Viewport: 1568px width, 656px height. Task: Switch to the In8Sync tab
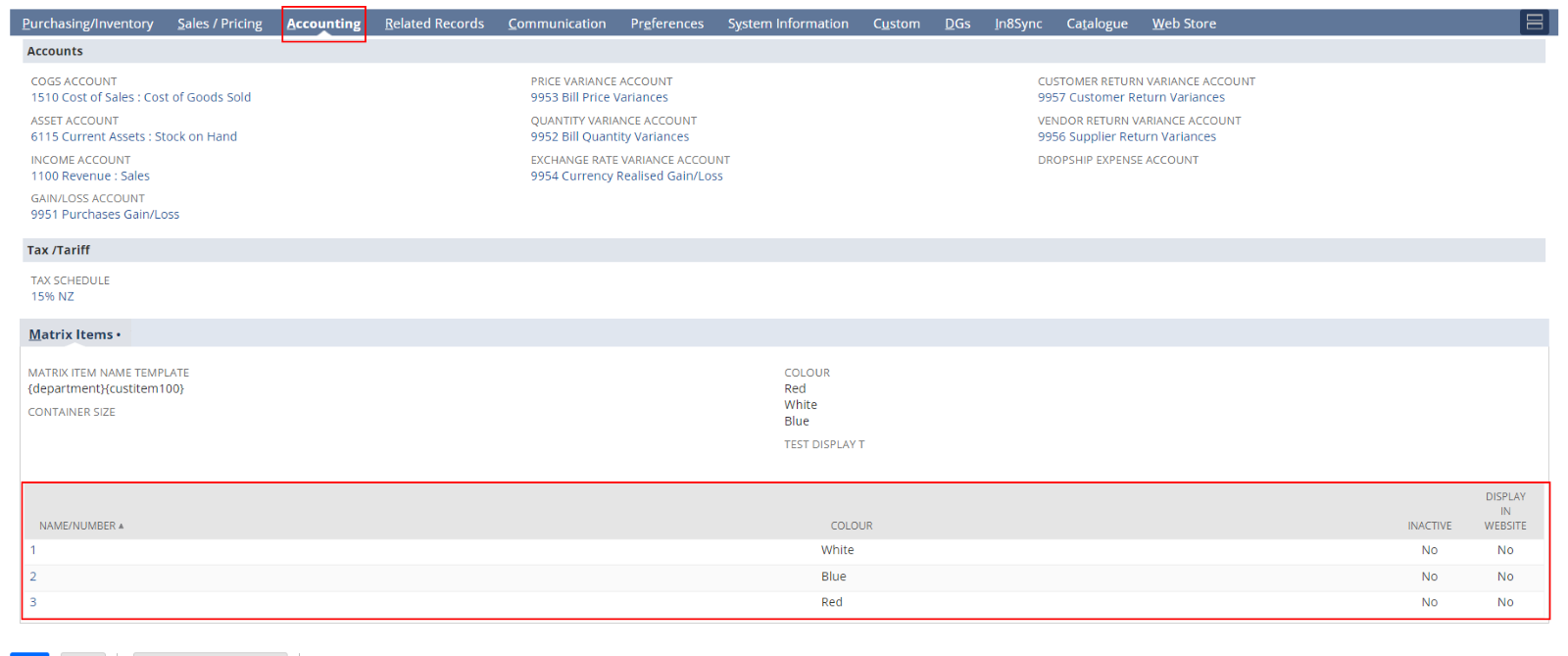pyautogui.click(x=1018, y=24)
